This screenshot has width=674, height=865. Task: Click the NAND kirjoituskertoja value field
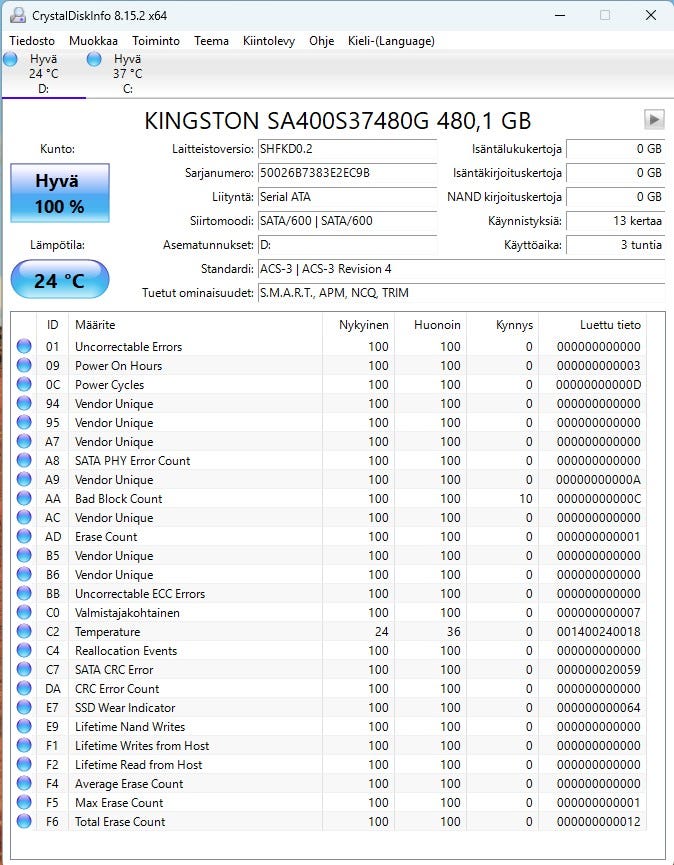click(x=616, y=197)
